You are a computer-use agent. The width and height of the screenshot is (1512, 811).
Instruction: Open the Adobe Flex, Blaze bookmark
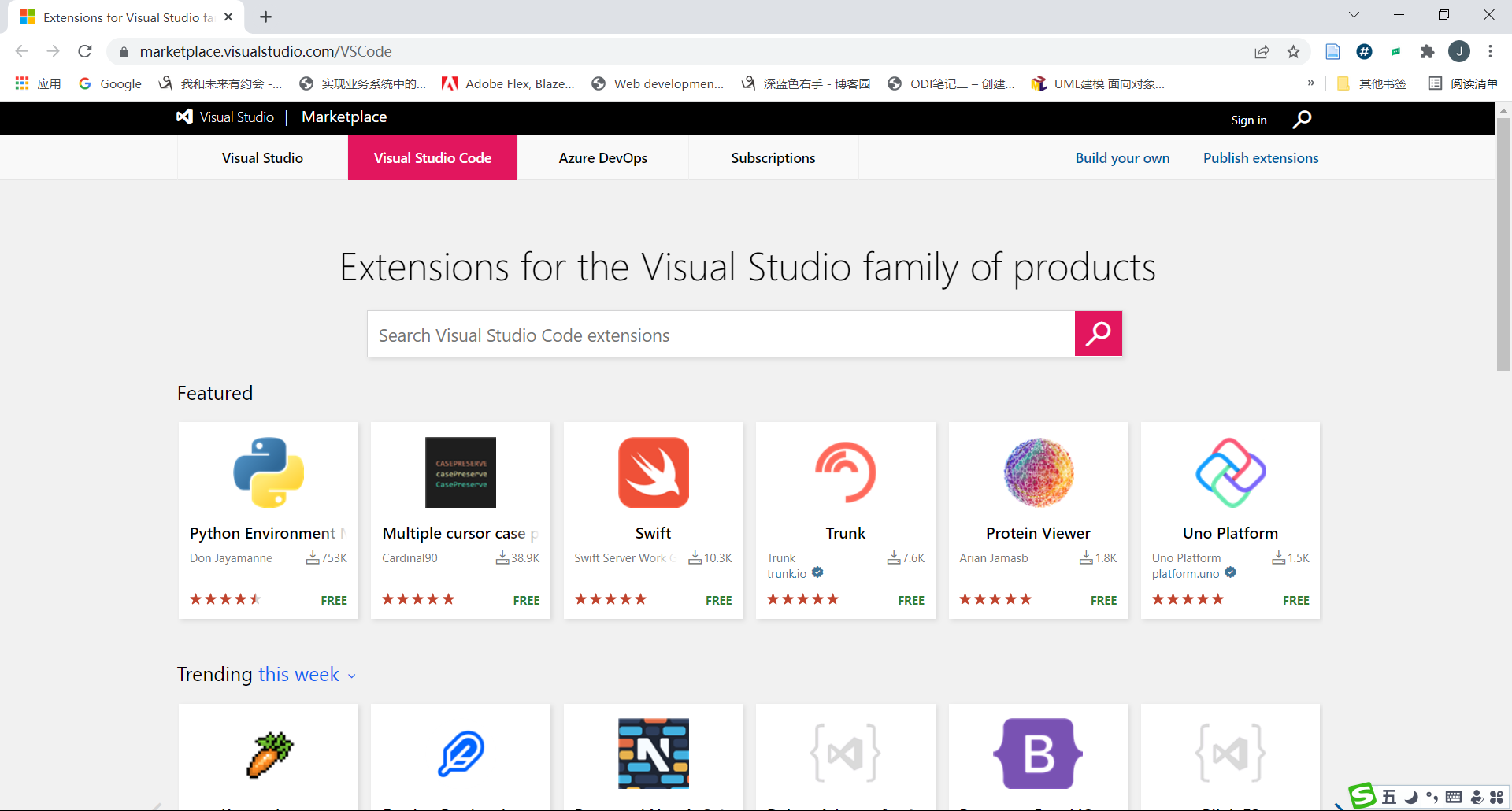click(x=509, y=83)
